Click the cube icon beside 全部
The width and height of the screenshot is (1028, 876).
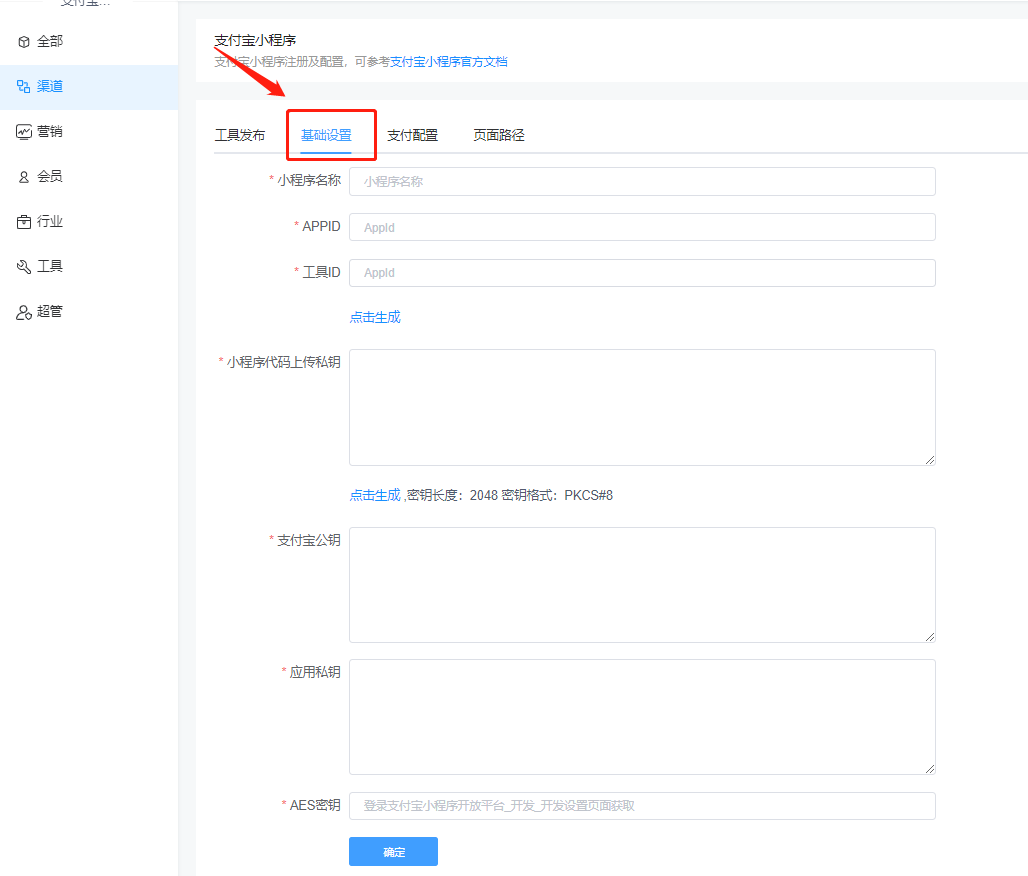pos(24,42)
